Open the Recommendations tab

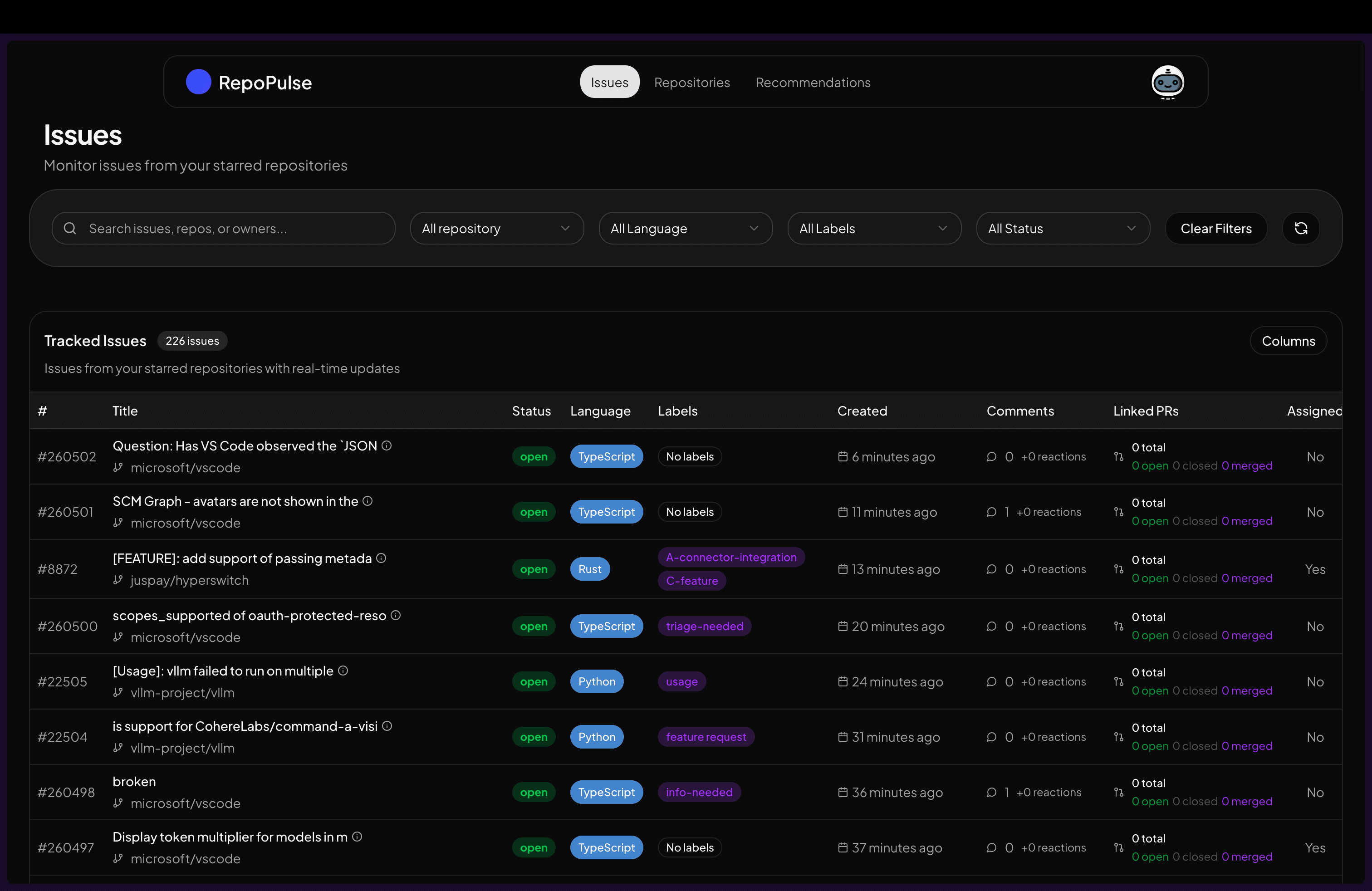pyautogui.click(x=813, y=83)
